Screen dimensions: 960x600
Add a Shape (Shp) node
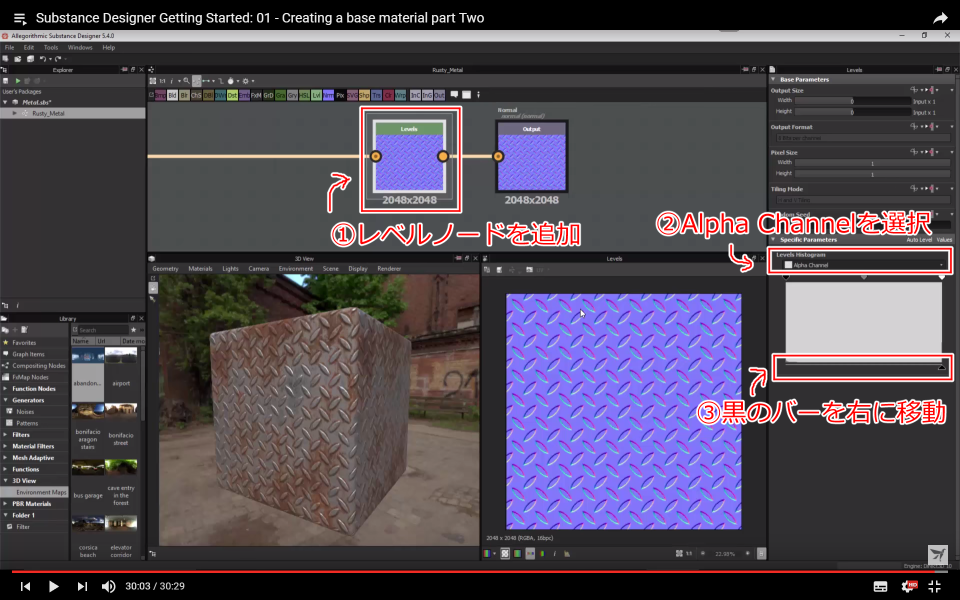tap(364, 96)
